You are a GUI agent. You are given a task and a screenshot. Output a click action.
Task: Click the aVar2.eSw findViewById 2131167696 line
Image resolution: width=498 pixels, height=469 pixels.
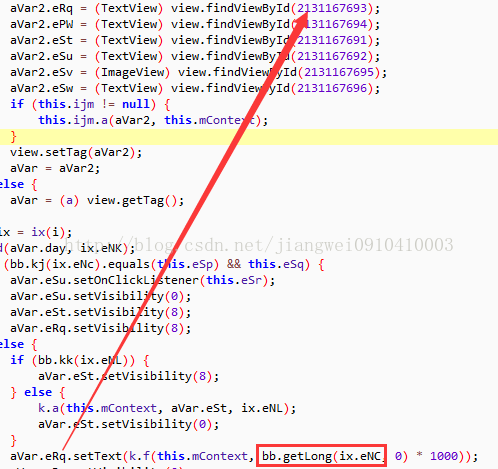coord(195,88)
